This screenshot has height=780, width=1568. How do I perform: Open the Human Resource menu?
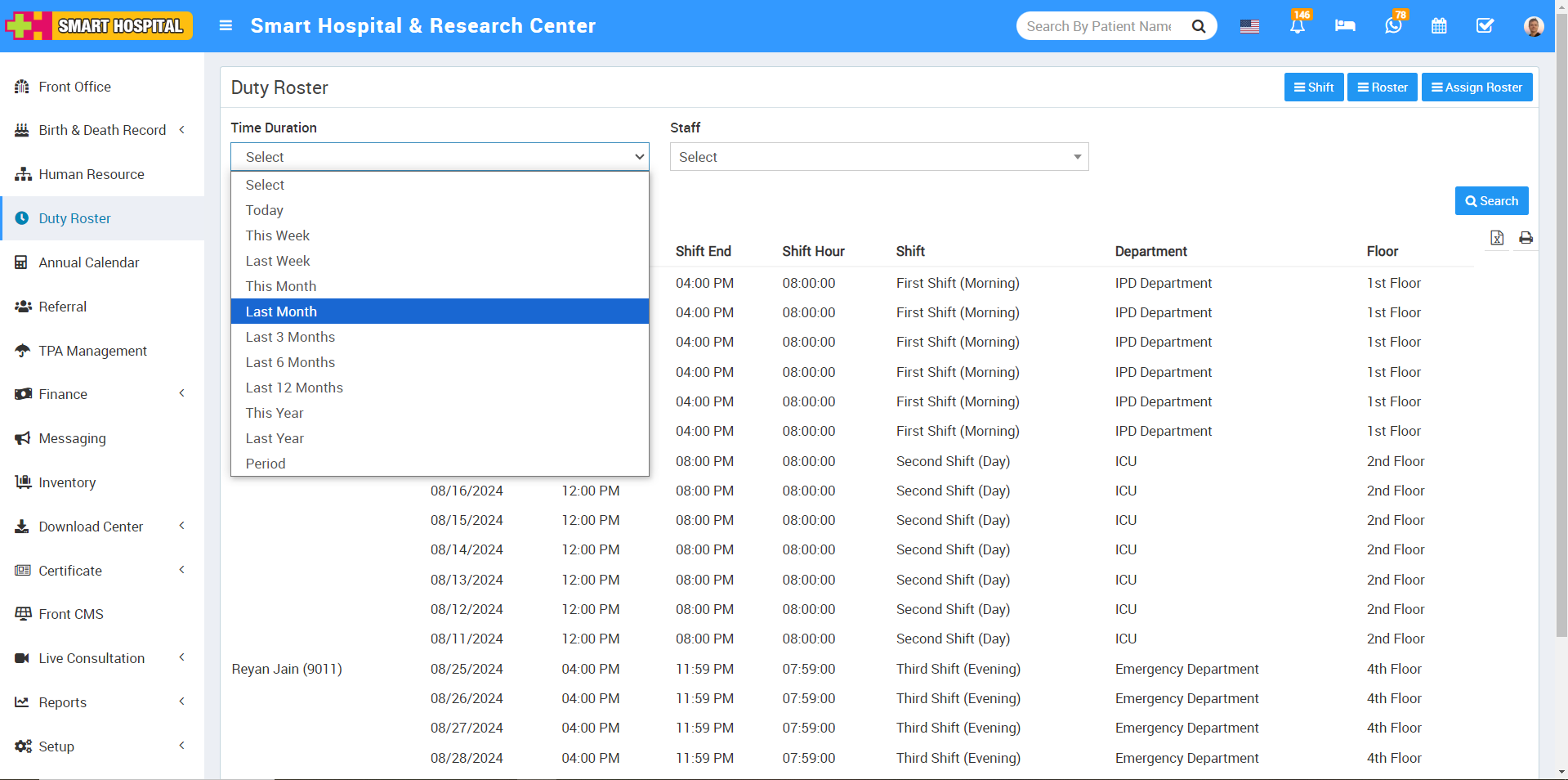(90, 173)
